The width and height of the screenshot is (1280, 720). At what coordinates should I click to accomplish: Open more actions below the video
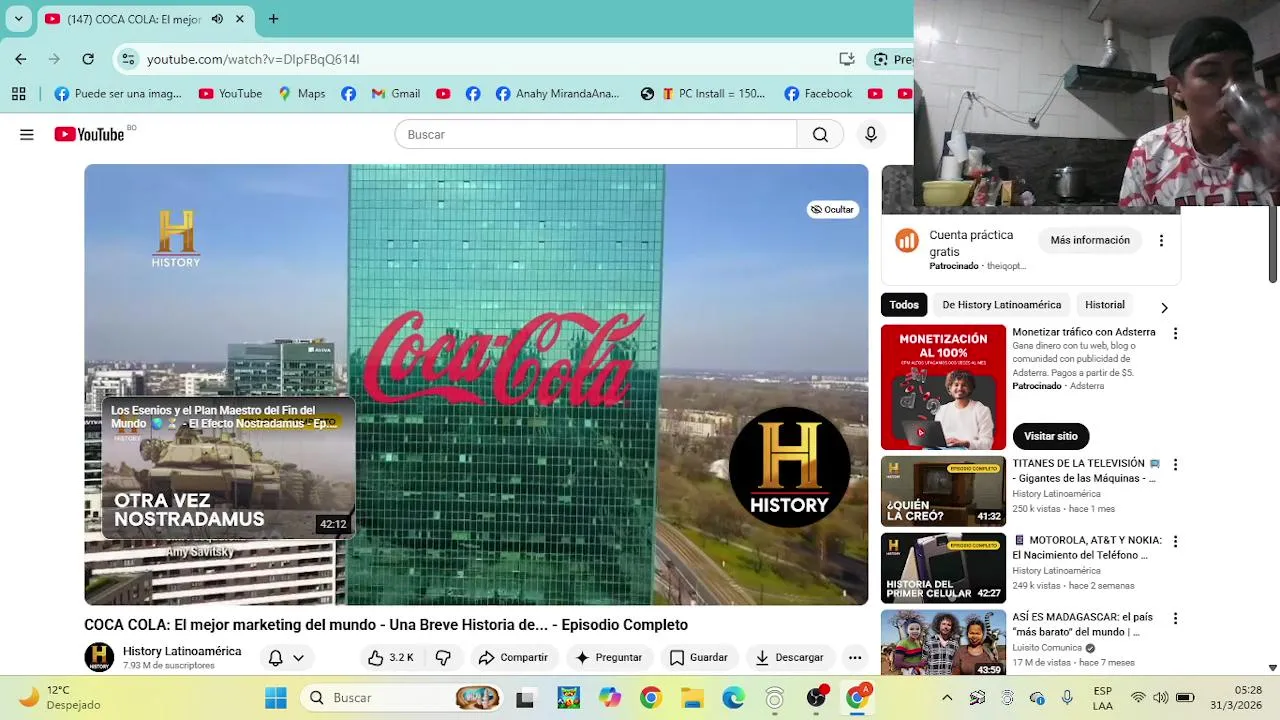point(854,657)
